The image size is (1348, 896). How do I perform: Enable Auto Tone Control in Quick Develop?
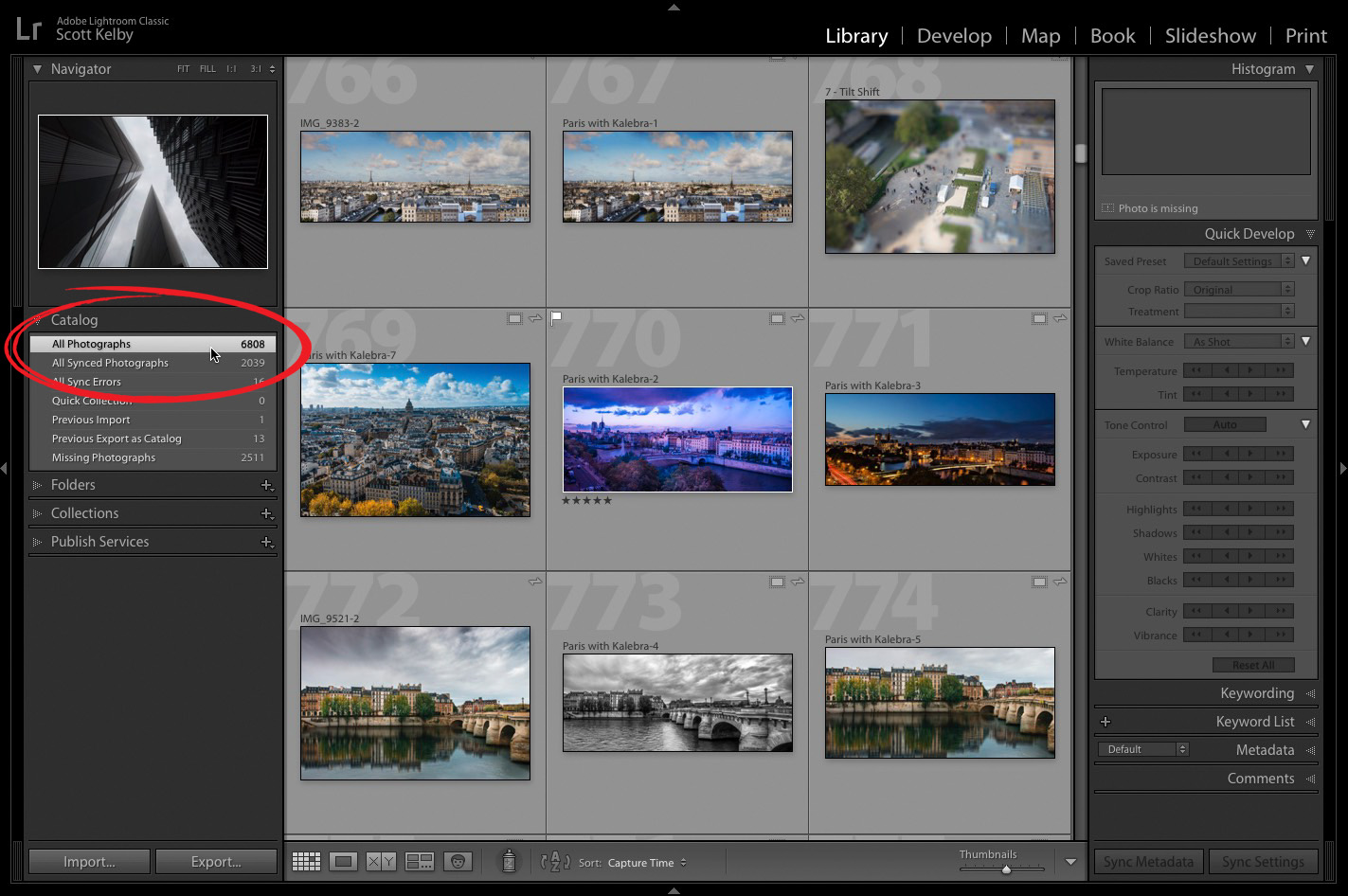(x=1225, y=424)
